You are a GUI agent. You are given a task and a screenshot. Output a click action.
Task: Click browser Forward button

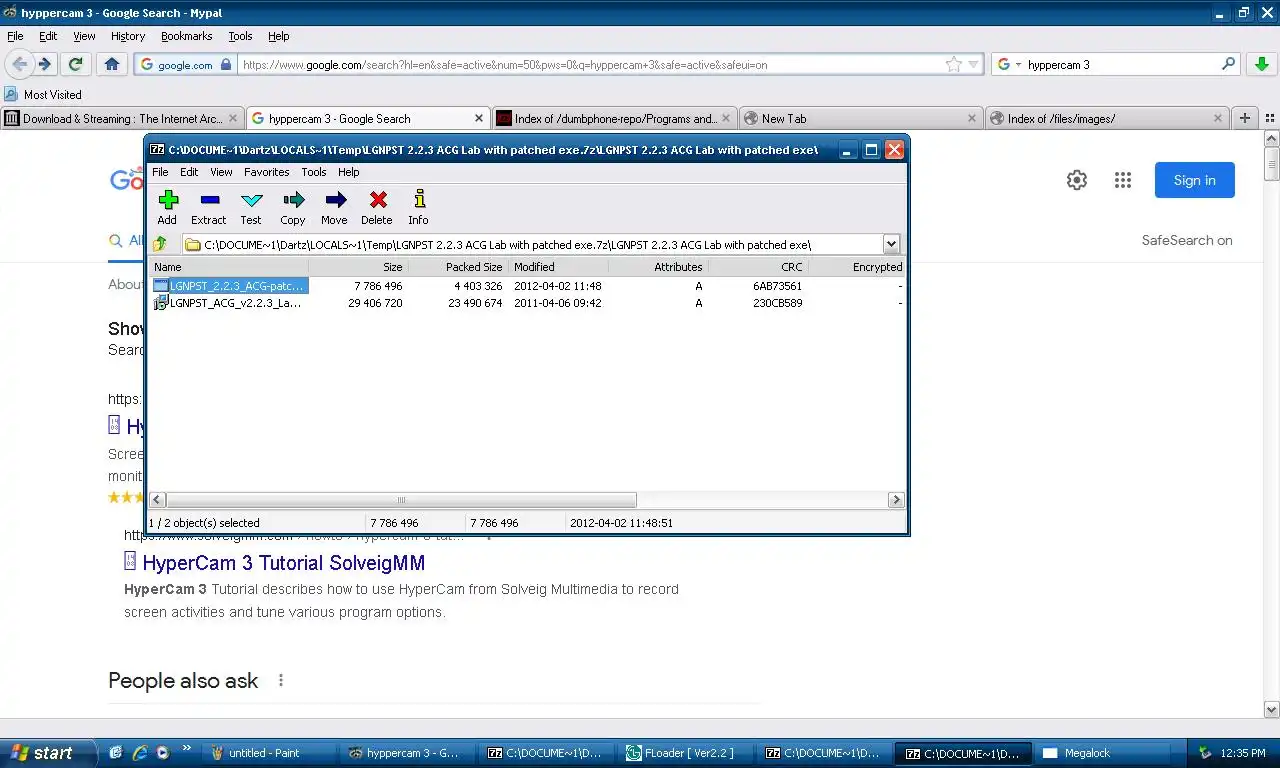[44, 64]
